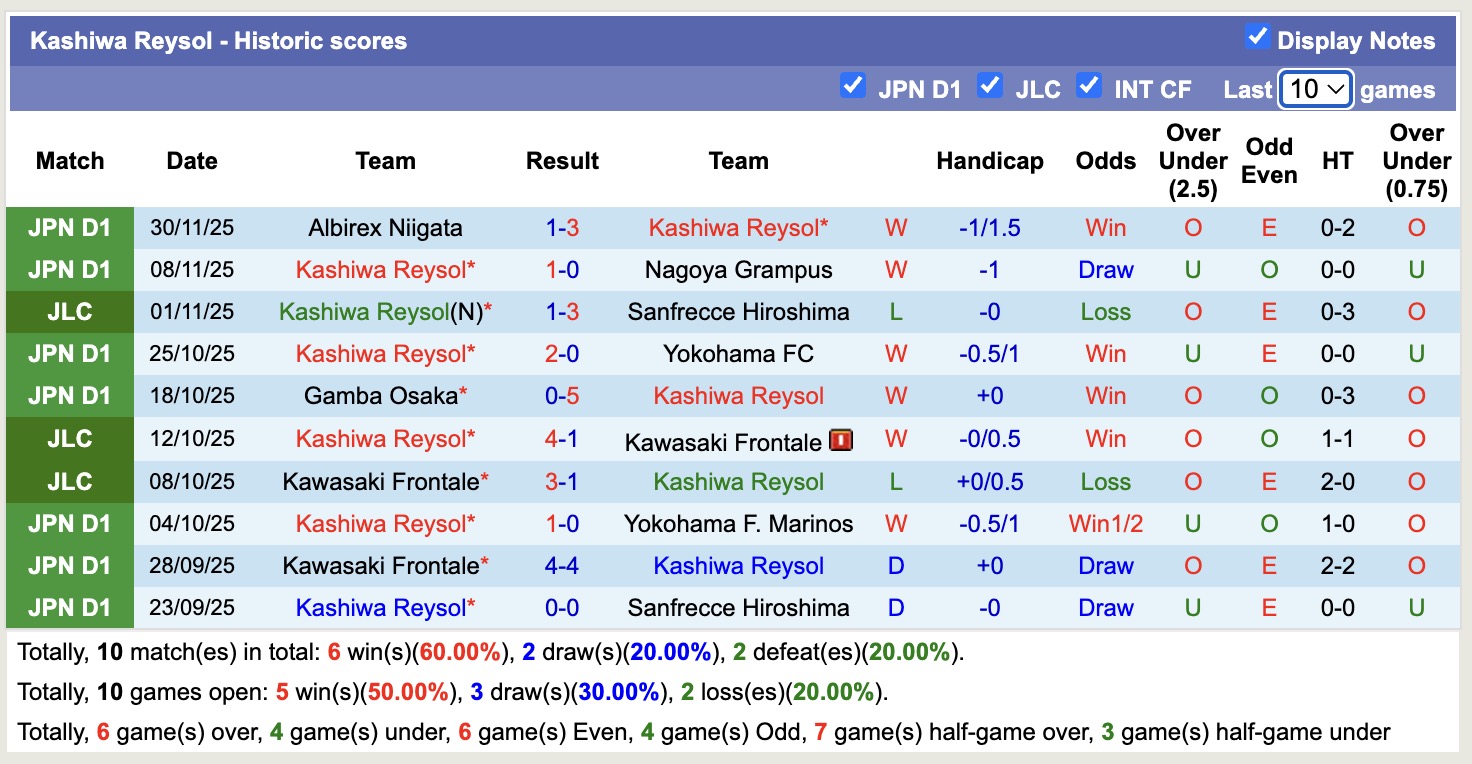Open the 1-3 result of the 30/11/25 match
Screen dimensions: 1472x764
pos(562,227)
